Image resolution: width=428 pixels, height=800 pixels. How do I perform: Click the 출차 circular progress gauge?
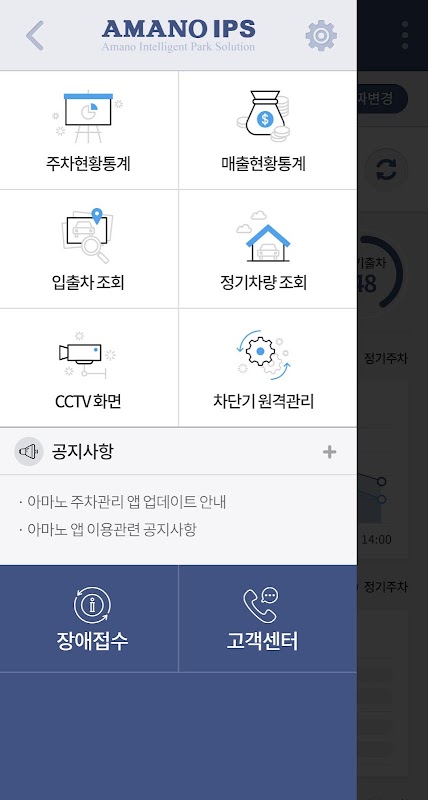[380, 271]
